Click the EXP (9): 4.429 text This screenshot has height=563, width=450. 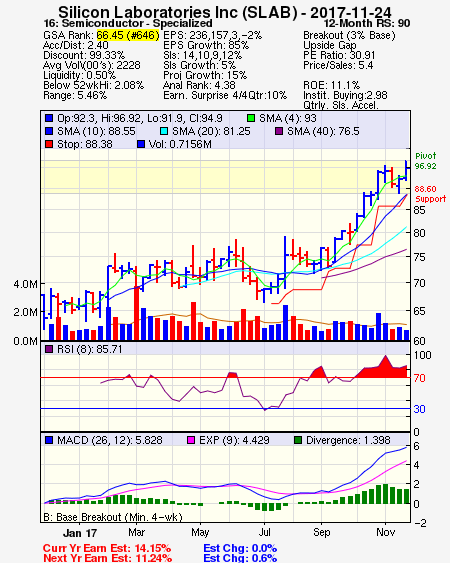point(234,440)
